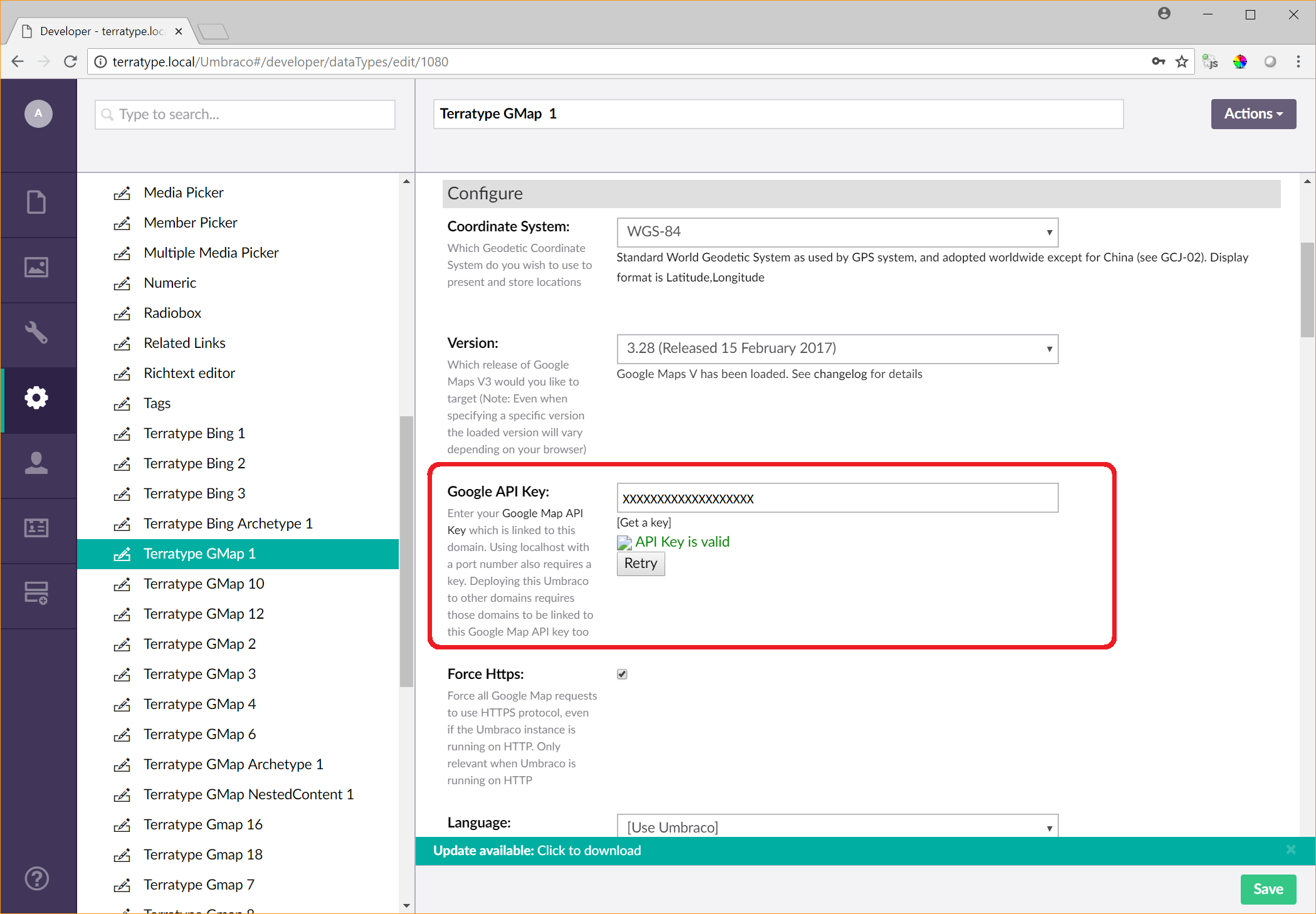Click the color wheel extension icon
The width and height of the screenshot is (1316, 914).
pyautogui.click(x=1240, y=61)
